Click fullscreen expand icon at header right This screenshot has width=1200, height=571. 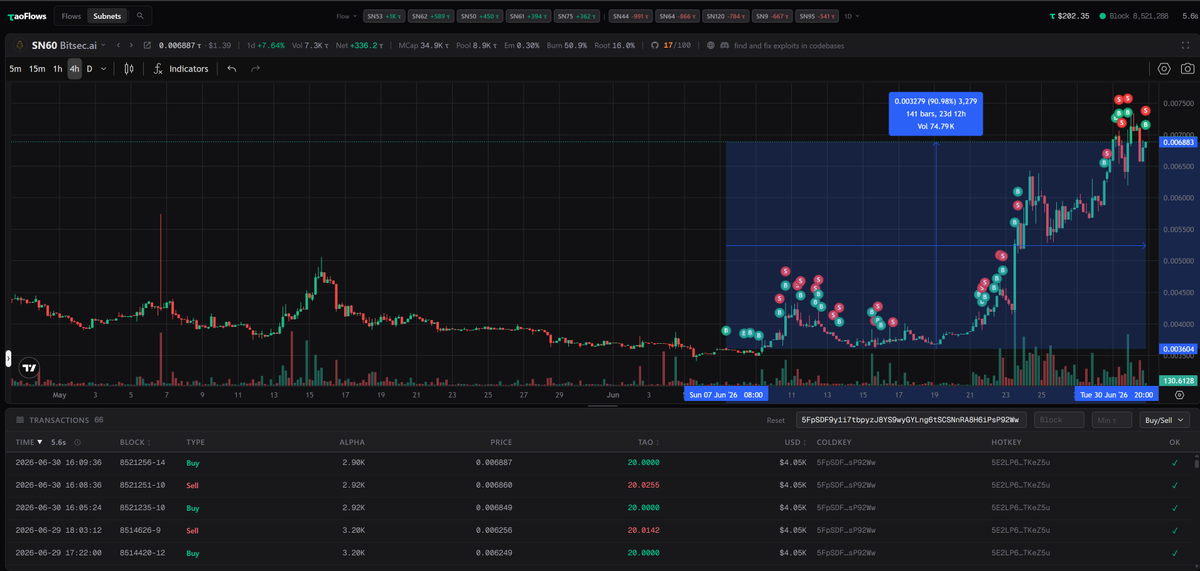click(x=1185, y=45)
